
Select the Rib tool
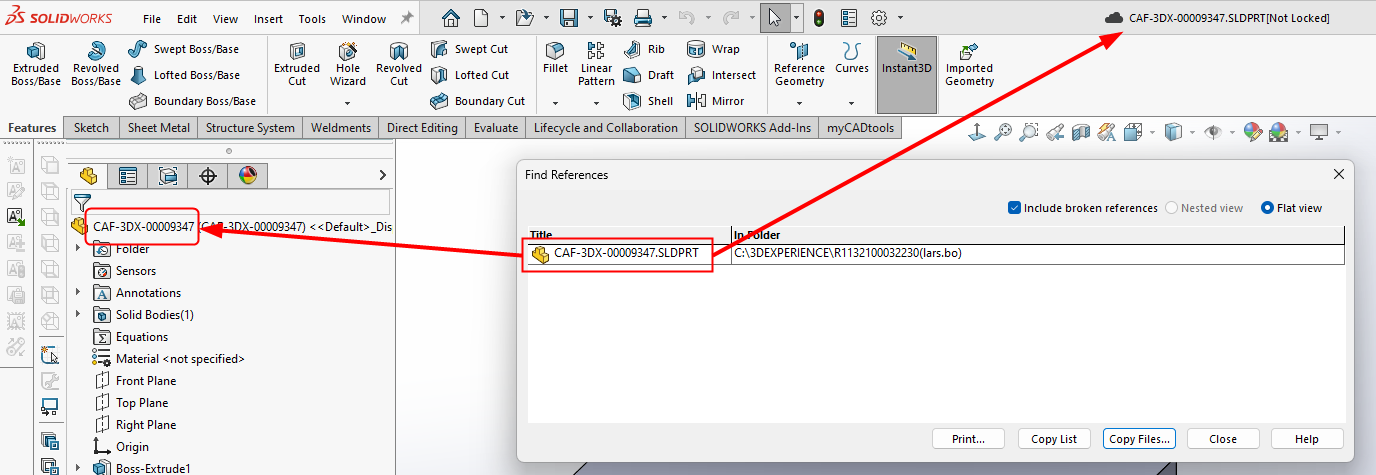tap(643, 49)
